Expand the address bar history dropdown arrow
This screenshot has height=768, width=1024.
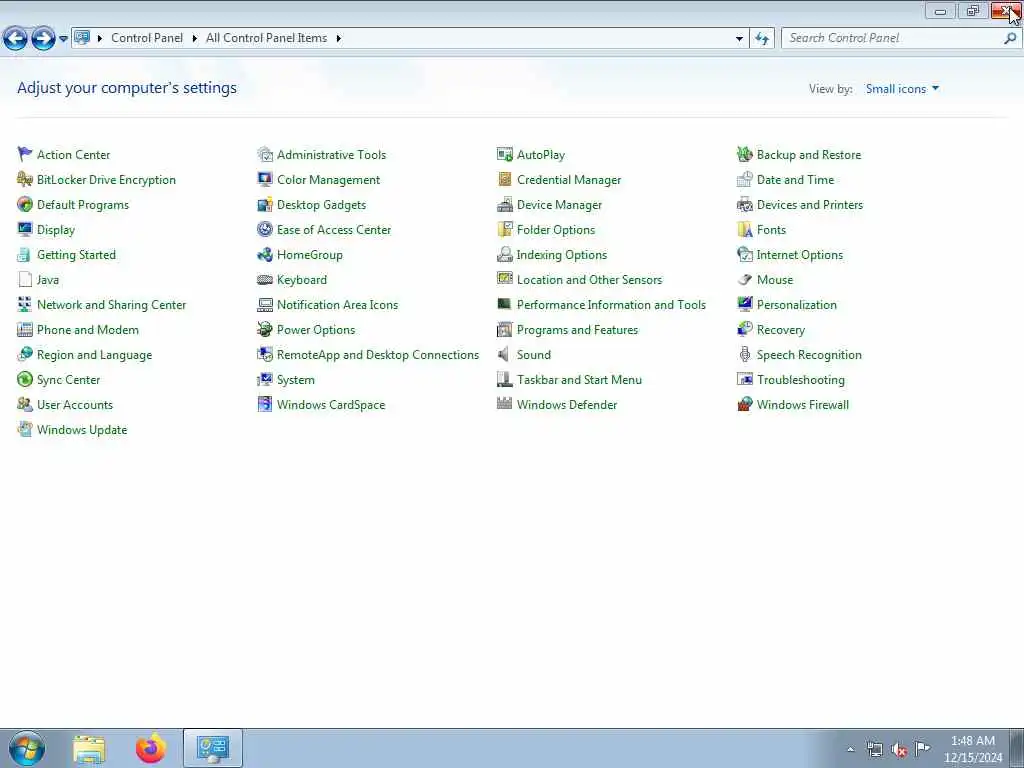coord(739,39)
